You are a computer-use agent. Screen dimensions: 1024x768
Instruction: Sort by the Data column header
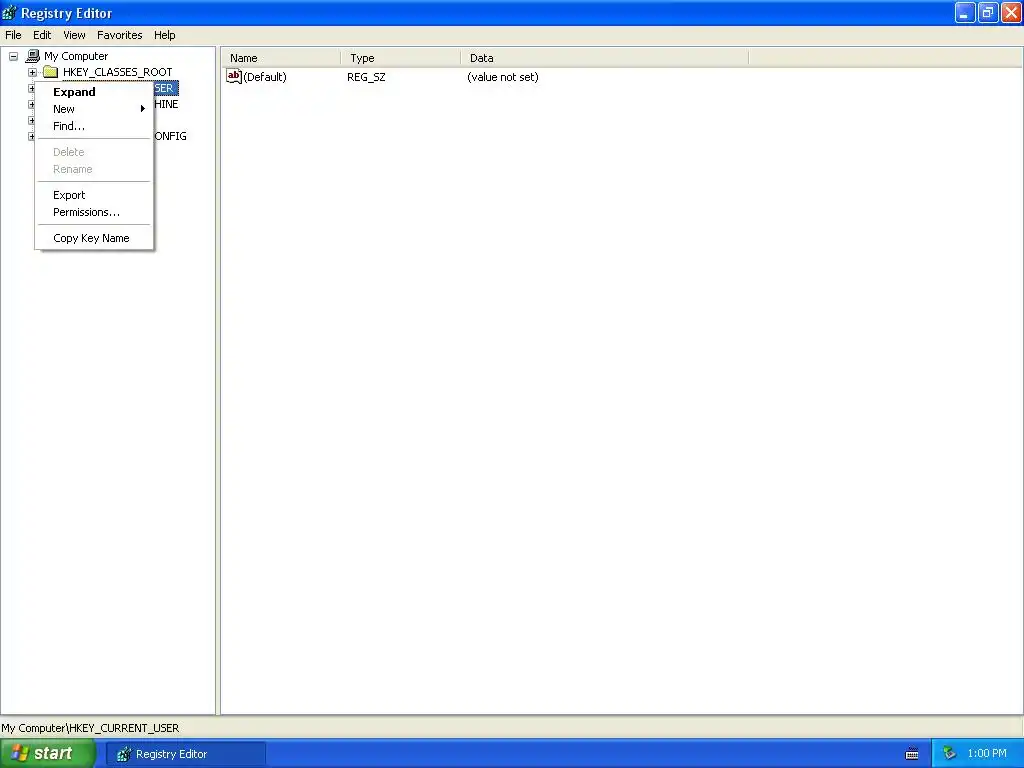(605, 58)
